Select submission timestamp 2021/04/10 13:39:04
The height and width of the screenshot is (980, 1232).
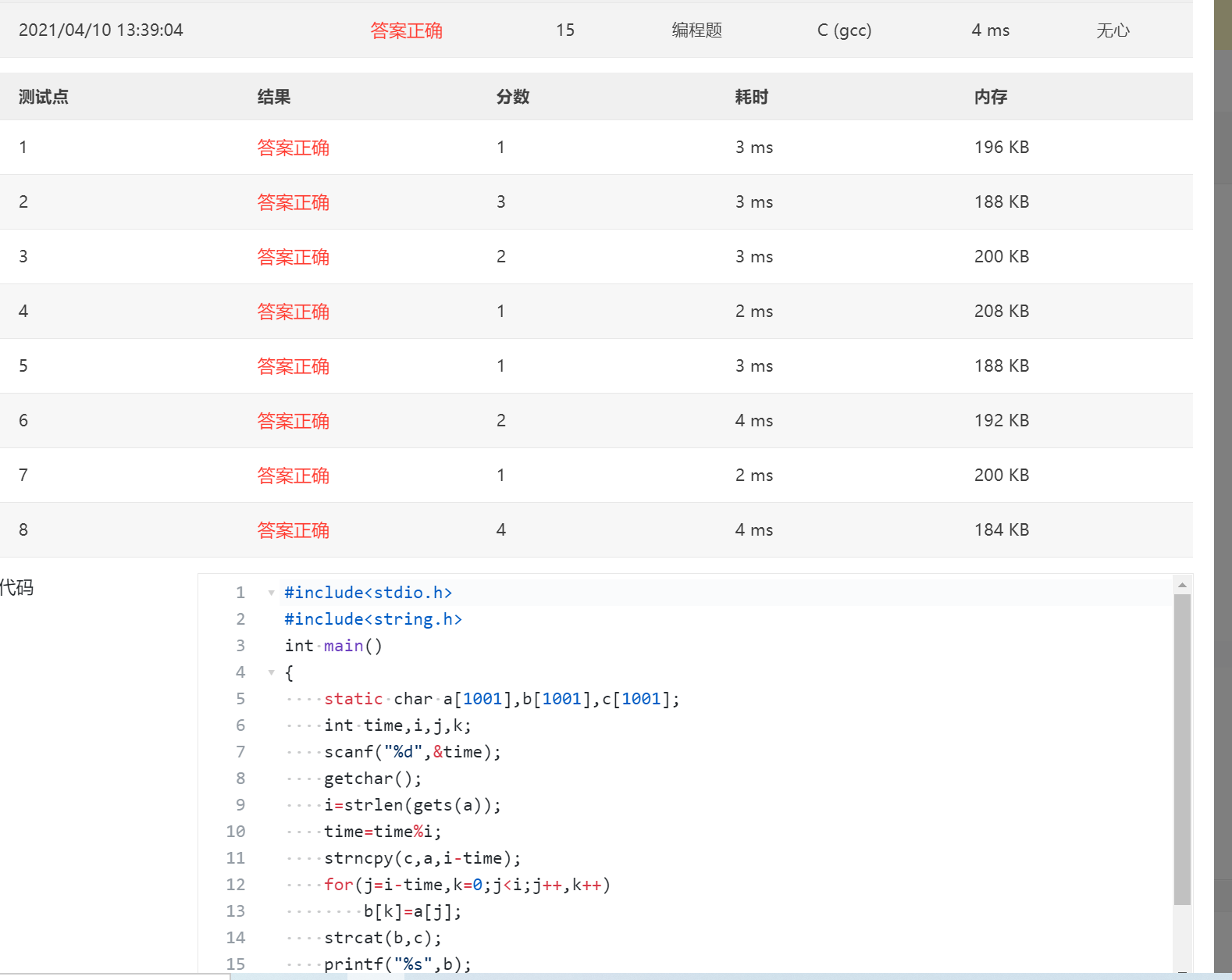coord(101,30)
